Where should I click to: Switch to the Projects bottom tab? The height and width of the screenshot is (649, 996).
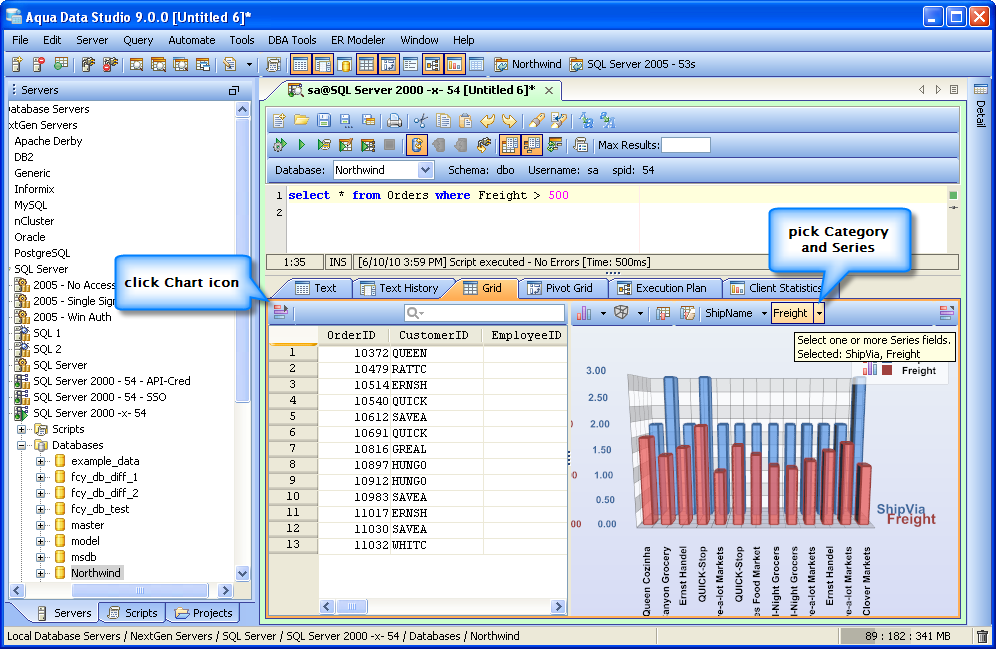coord(204,613)
